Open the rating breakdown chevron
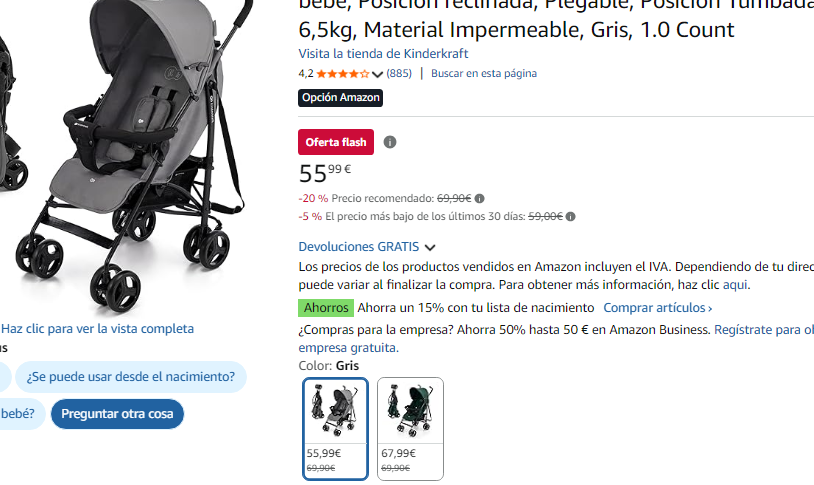814x485 pixels. [x=377, y=74]
